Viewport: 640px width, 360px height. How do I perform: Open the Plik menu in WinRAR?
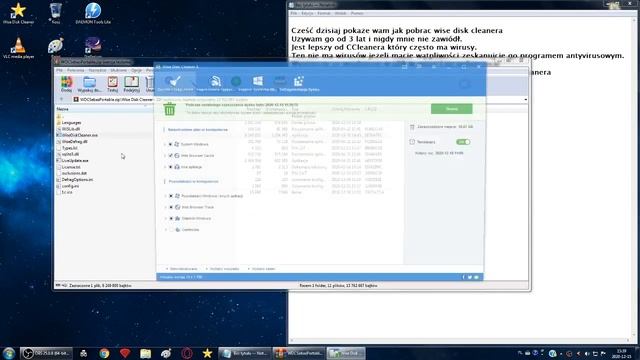tap(60, 71)
